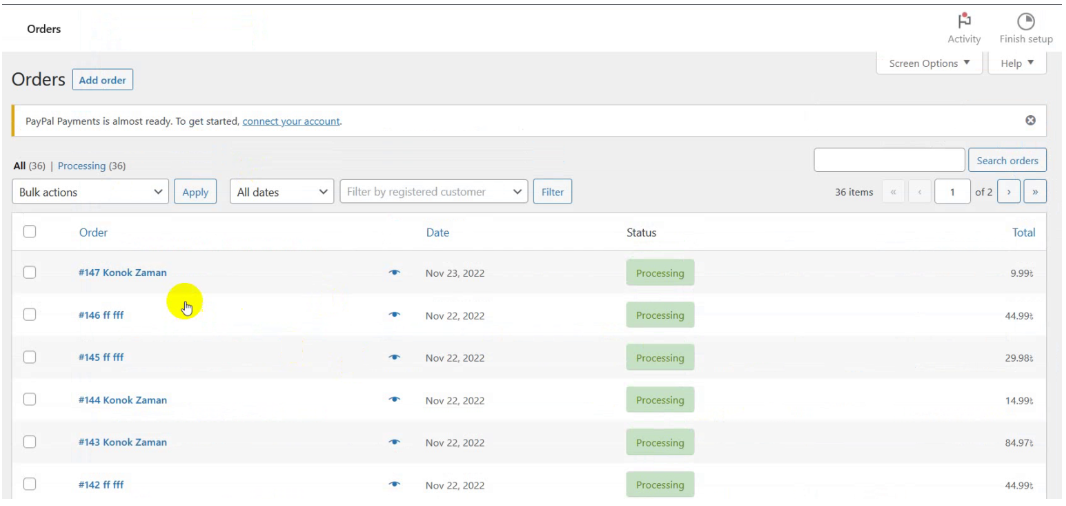Select checkbox for order #147

tap(29, 272)
